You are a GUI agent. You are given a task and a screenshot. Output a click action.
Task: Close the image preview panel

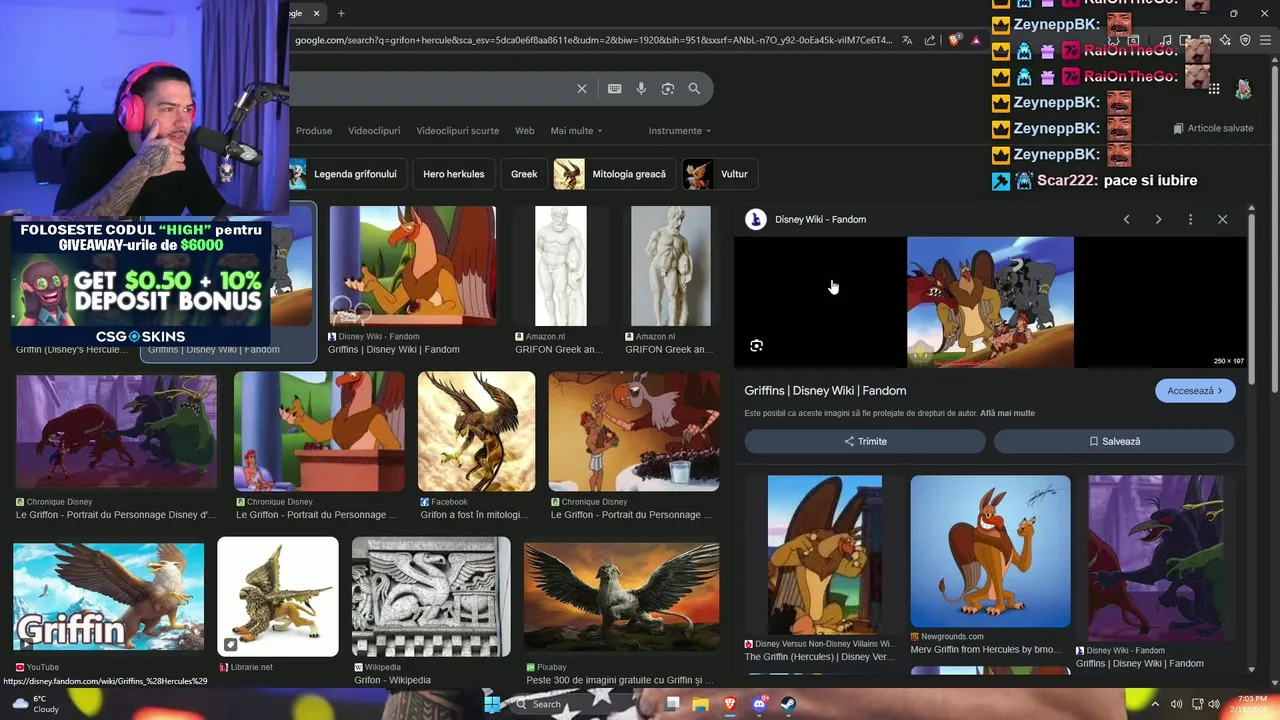click(1222, 219)
